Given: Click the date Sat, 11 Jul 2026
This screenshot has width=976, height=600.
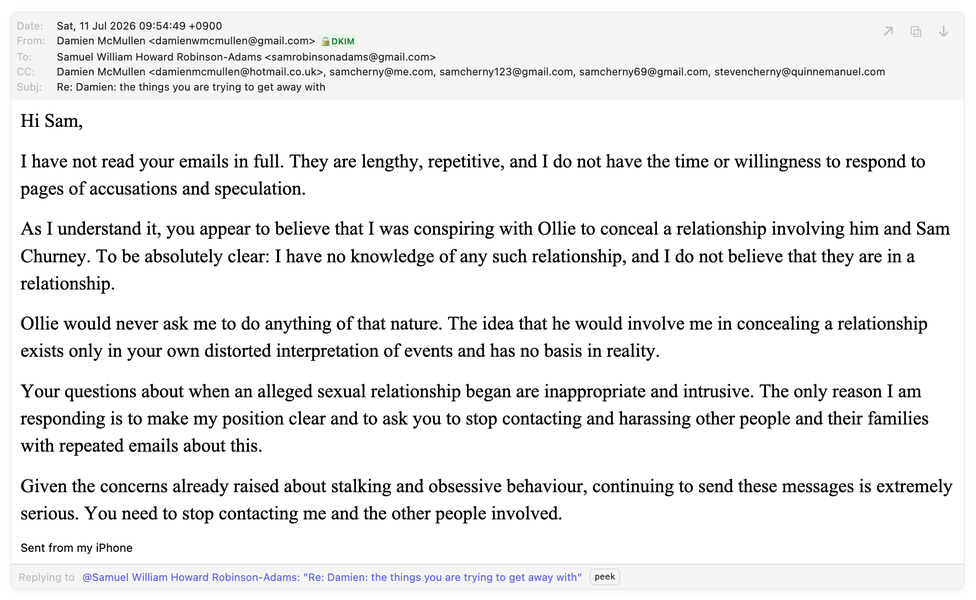Looking at the screenshot, I should coord(100,26).
